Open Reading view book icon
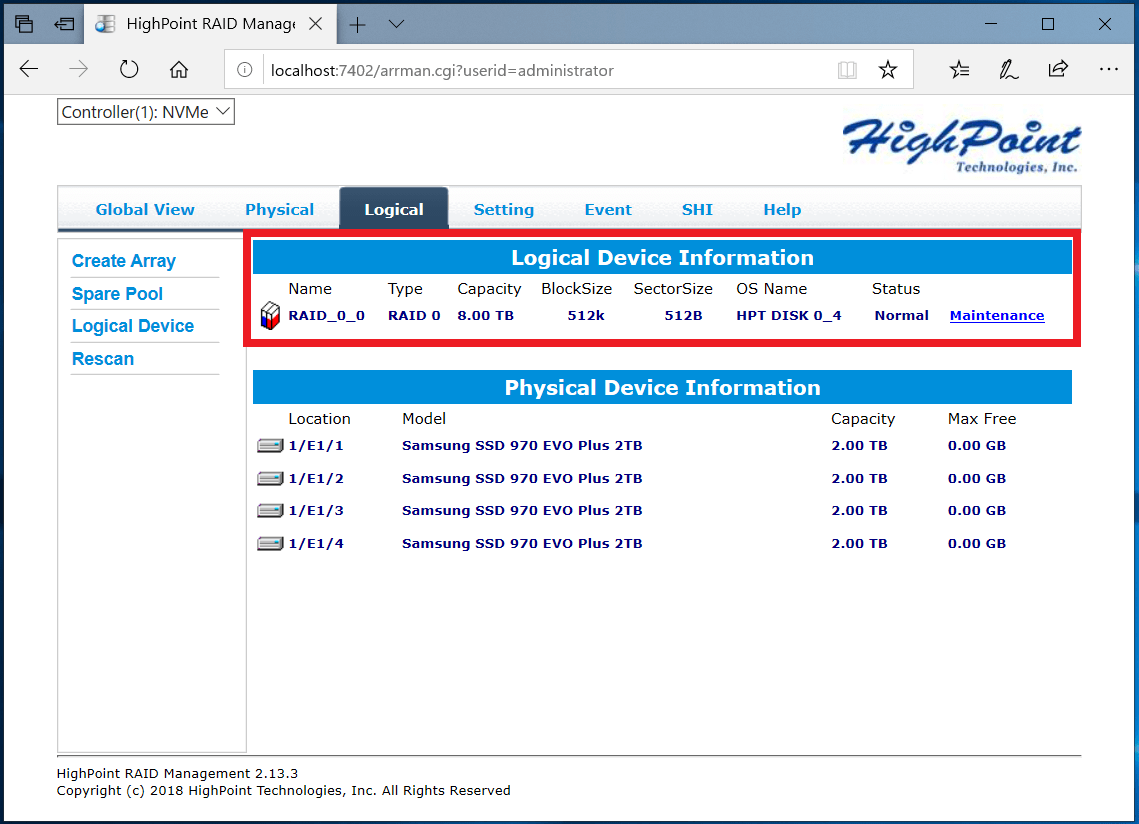 pos(847,70)
